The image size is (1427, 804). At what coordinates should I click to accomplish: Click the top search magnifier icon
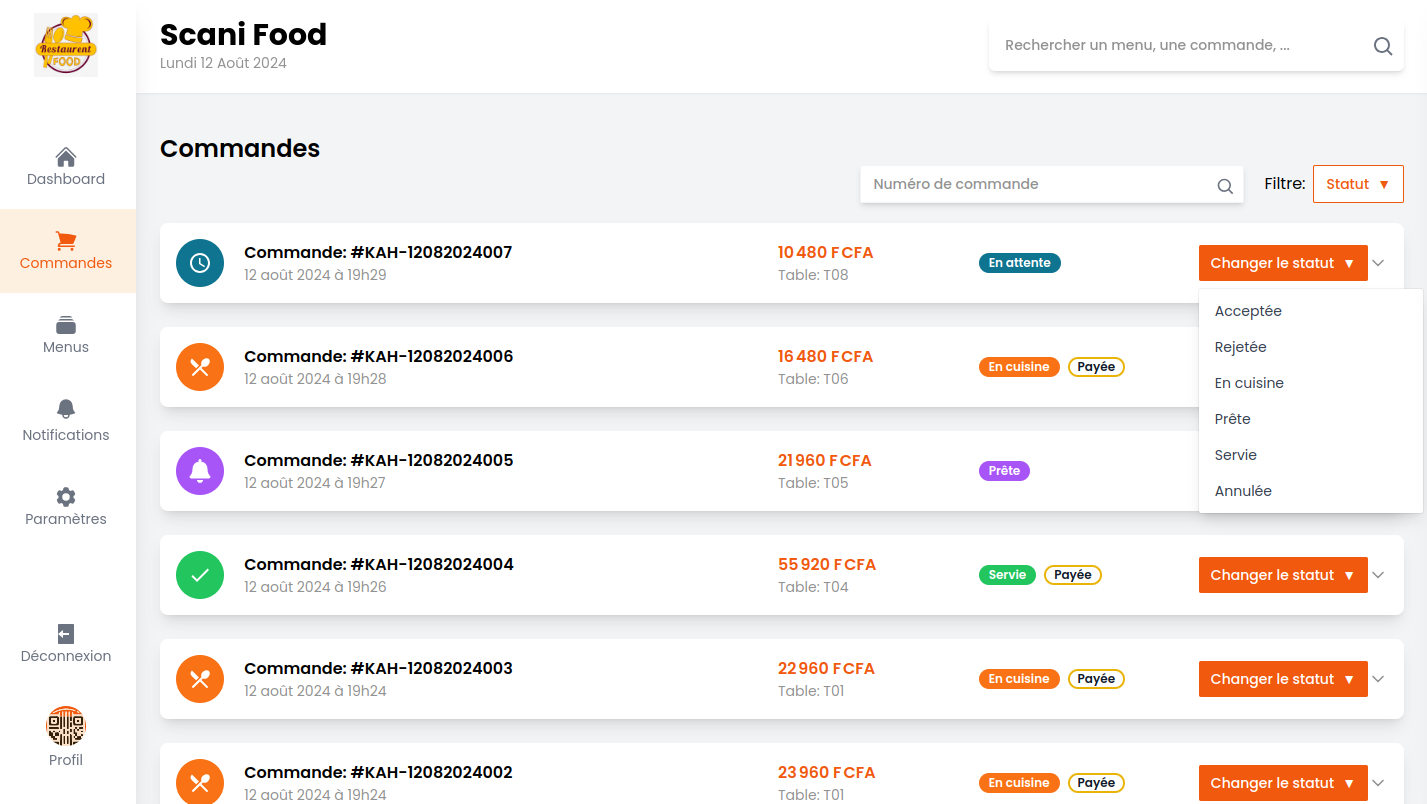(1383, 46)
